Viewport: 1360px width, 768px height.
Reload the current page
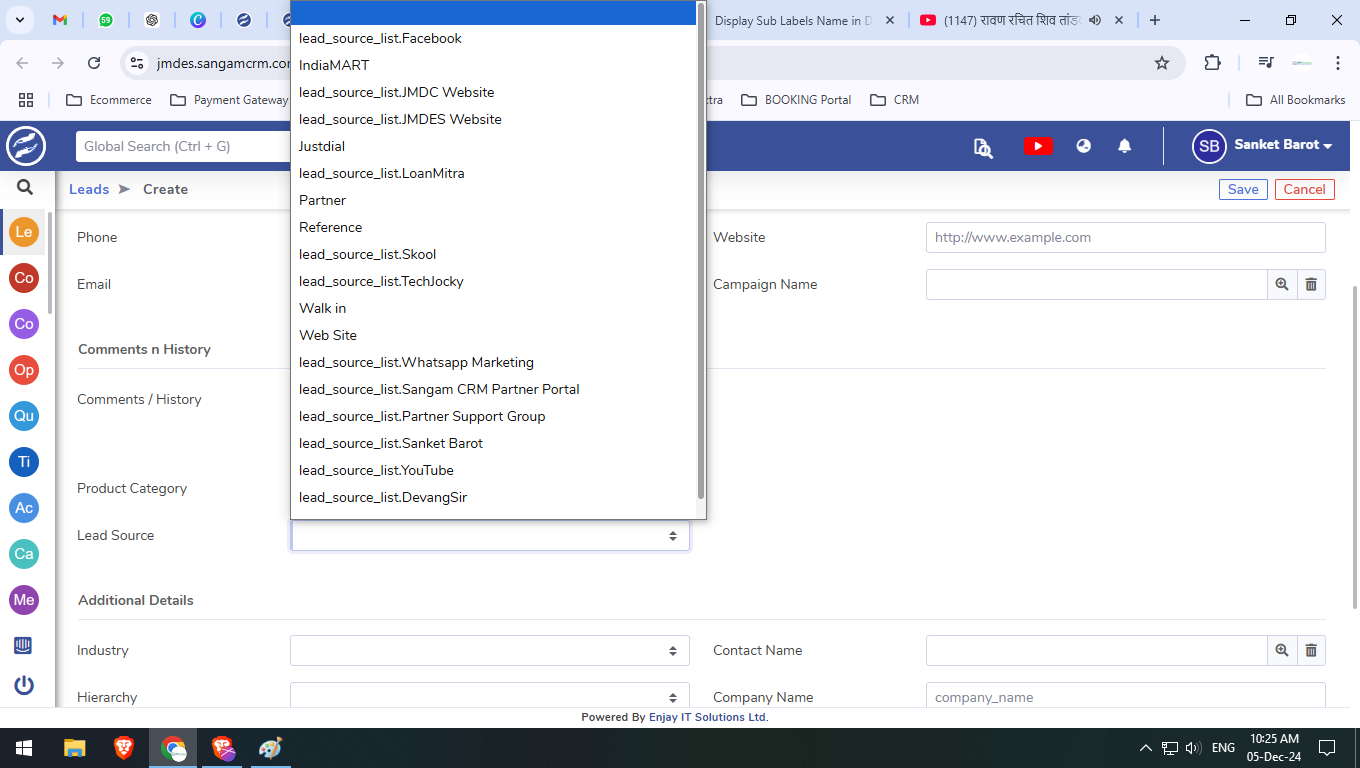pos(94,63)
